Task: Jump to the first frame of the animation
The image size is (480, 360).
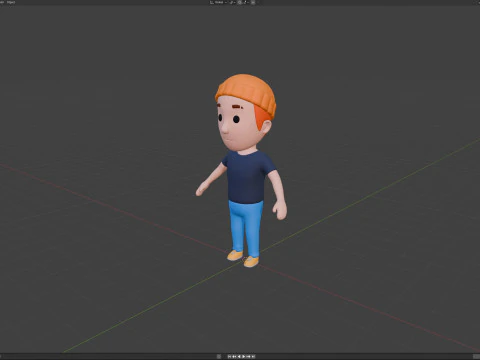Action: point(229,357)
